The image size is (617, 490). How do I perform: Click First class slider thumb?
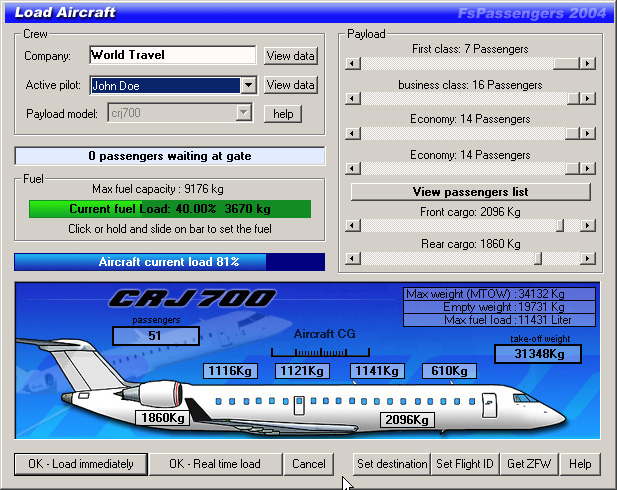(566, 63)
